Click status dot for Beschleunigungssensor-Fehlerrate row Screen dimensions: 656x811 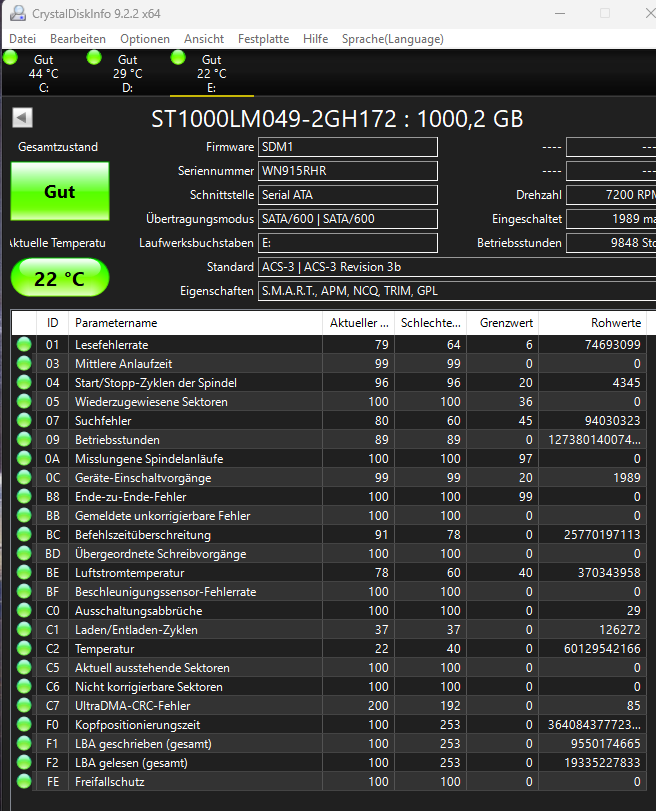click(24, 592)
